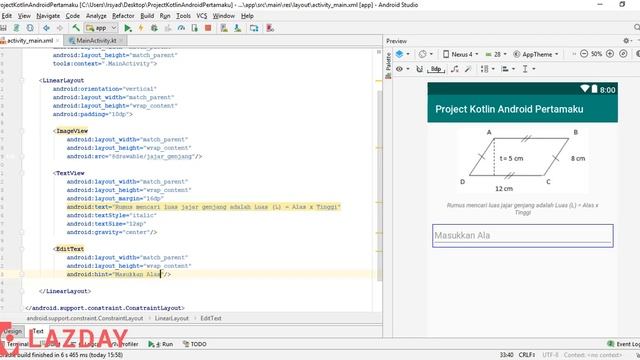Click the Back navigation arrow

point(47,28)
